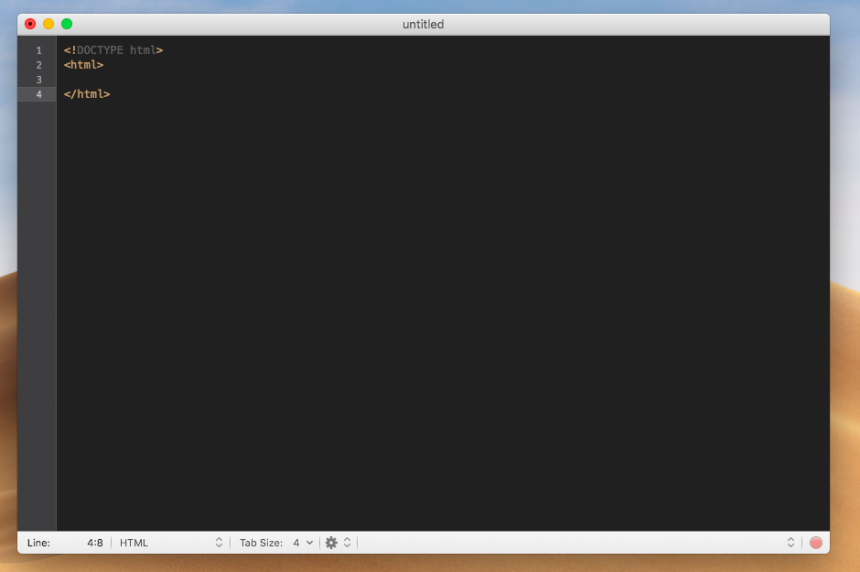Open the bundle actions gear menu
The width and height of the screenshot is (860, 572).
click(x=332, y=542)
